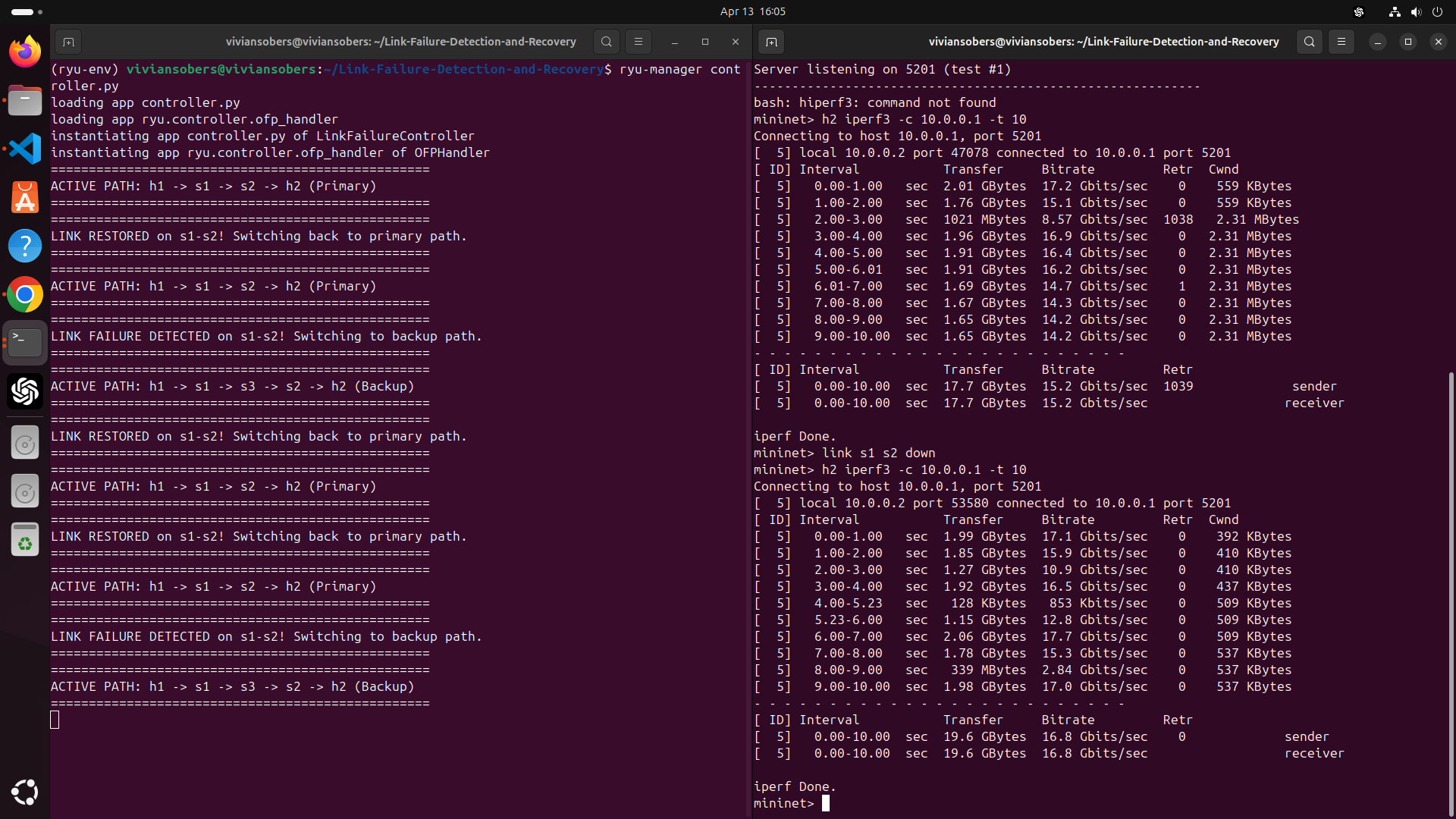This screenshot has height=819, width=1456.
Task: Open the Help application from the dock
Action: [25, 246]
